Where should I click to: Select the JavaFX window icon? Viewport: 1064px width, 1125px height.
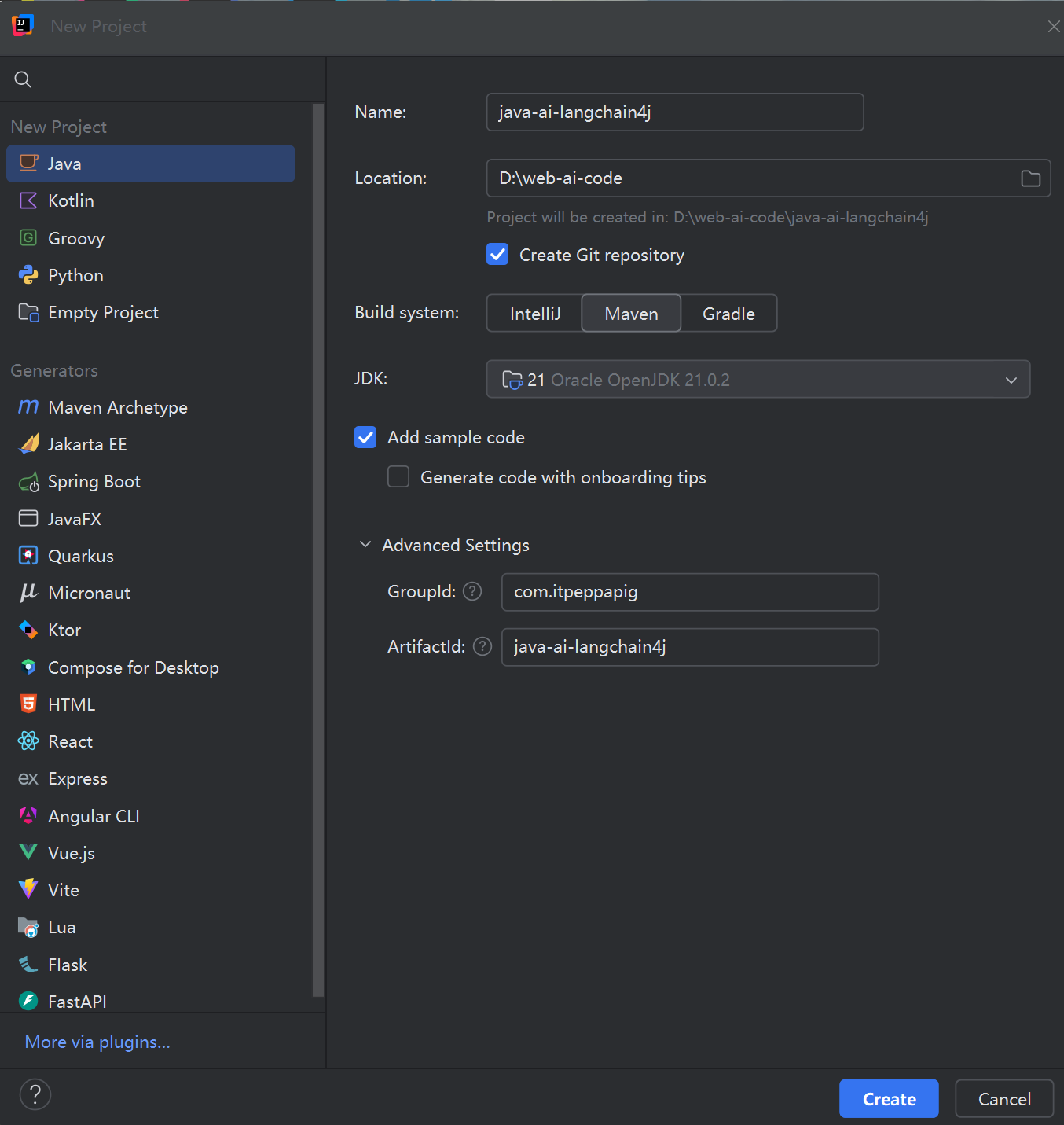click(28, 518)
